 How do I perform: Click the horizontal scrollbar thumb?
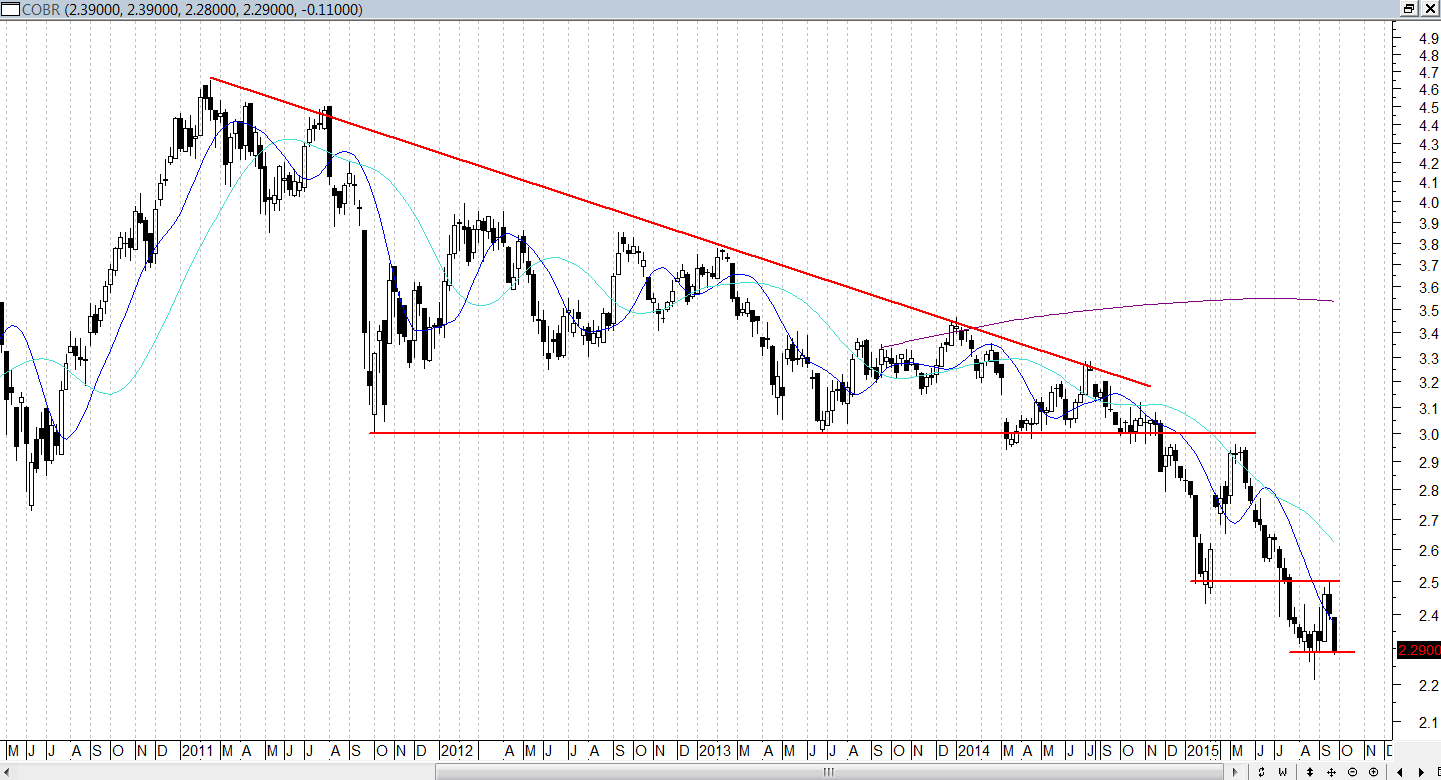(x=830, y=772)
